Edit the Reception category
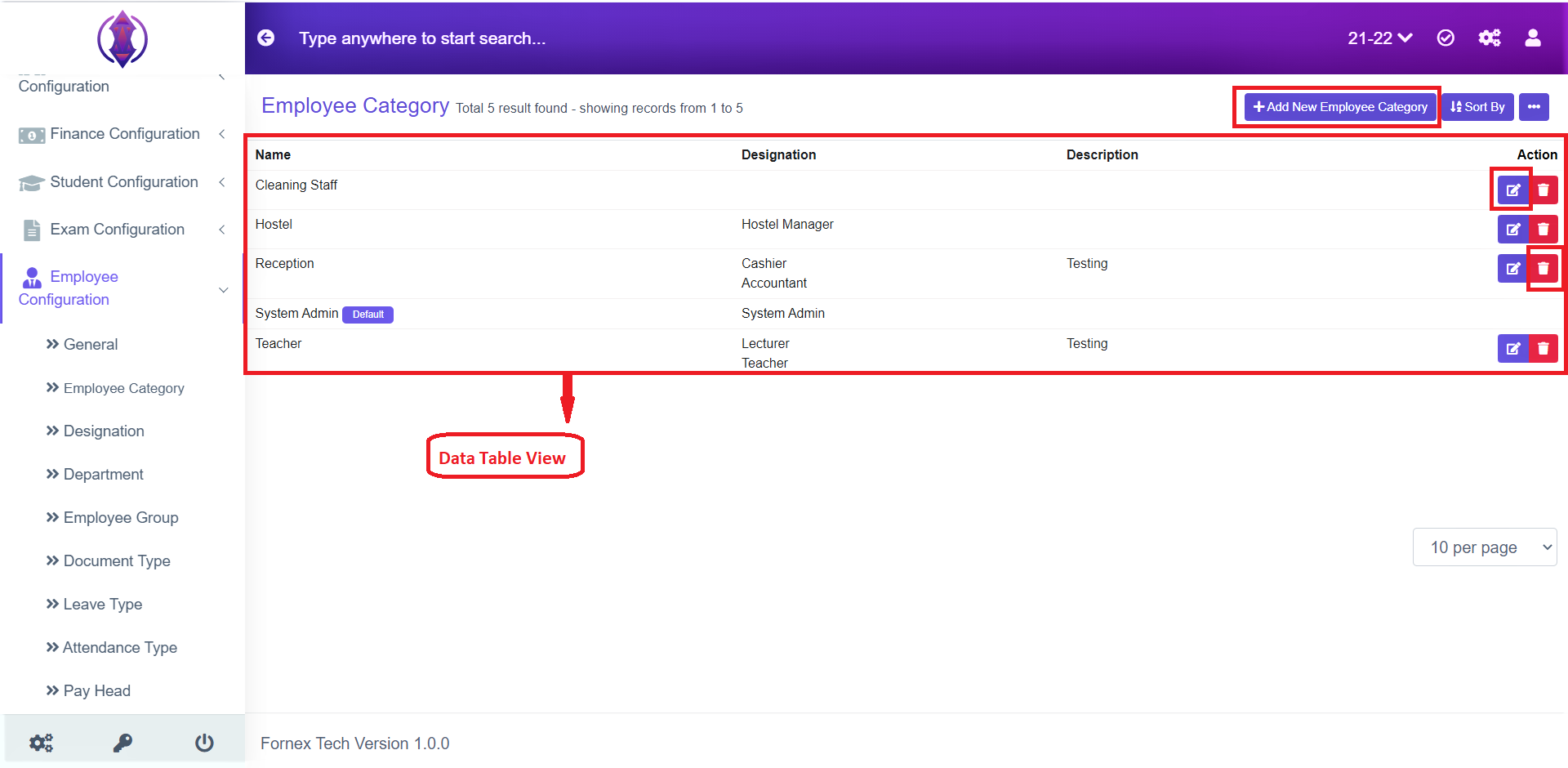The width and height of the screenshot is (1568, 768). click(1512, 269)
